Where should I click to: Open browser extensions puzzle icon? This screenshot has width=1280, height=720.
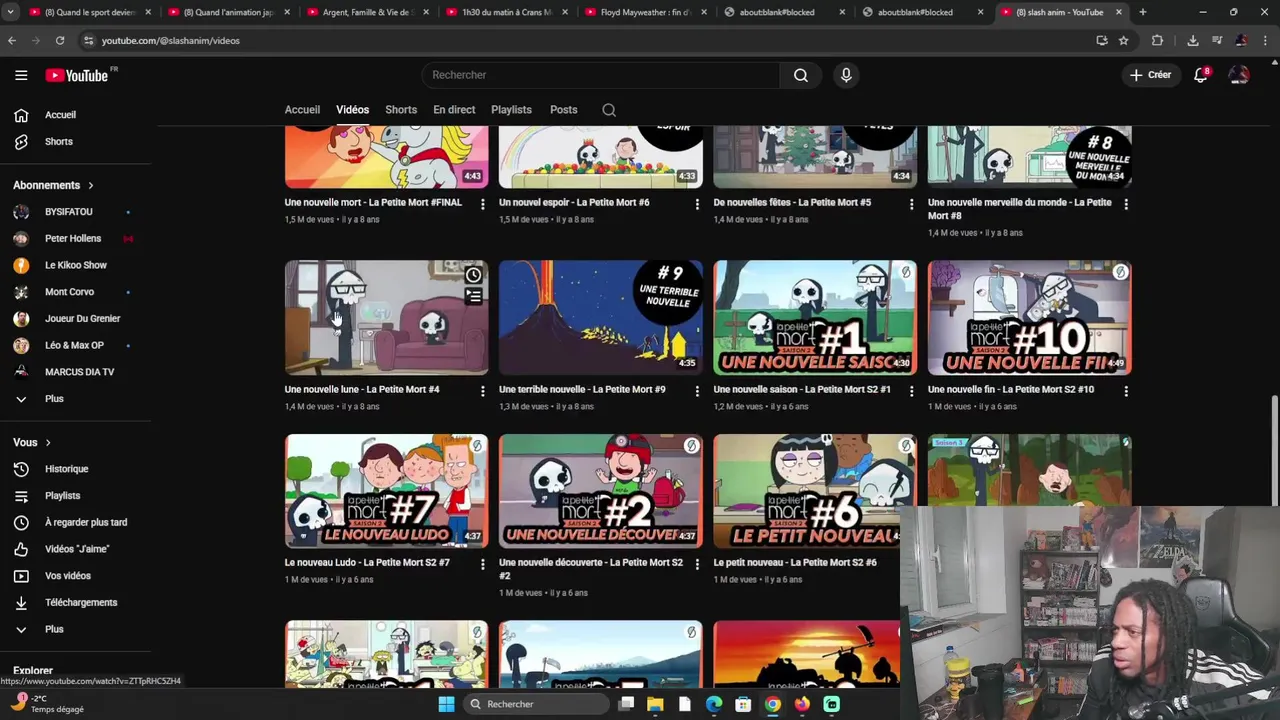coord(1157,41)
